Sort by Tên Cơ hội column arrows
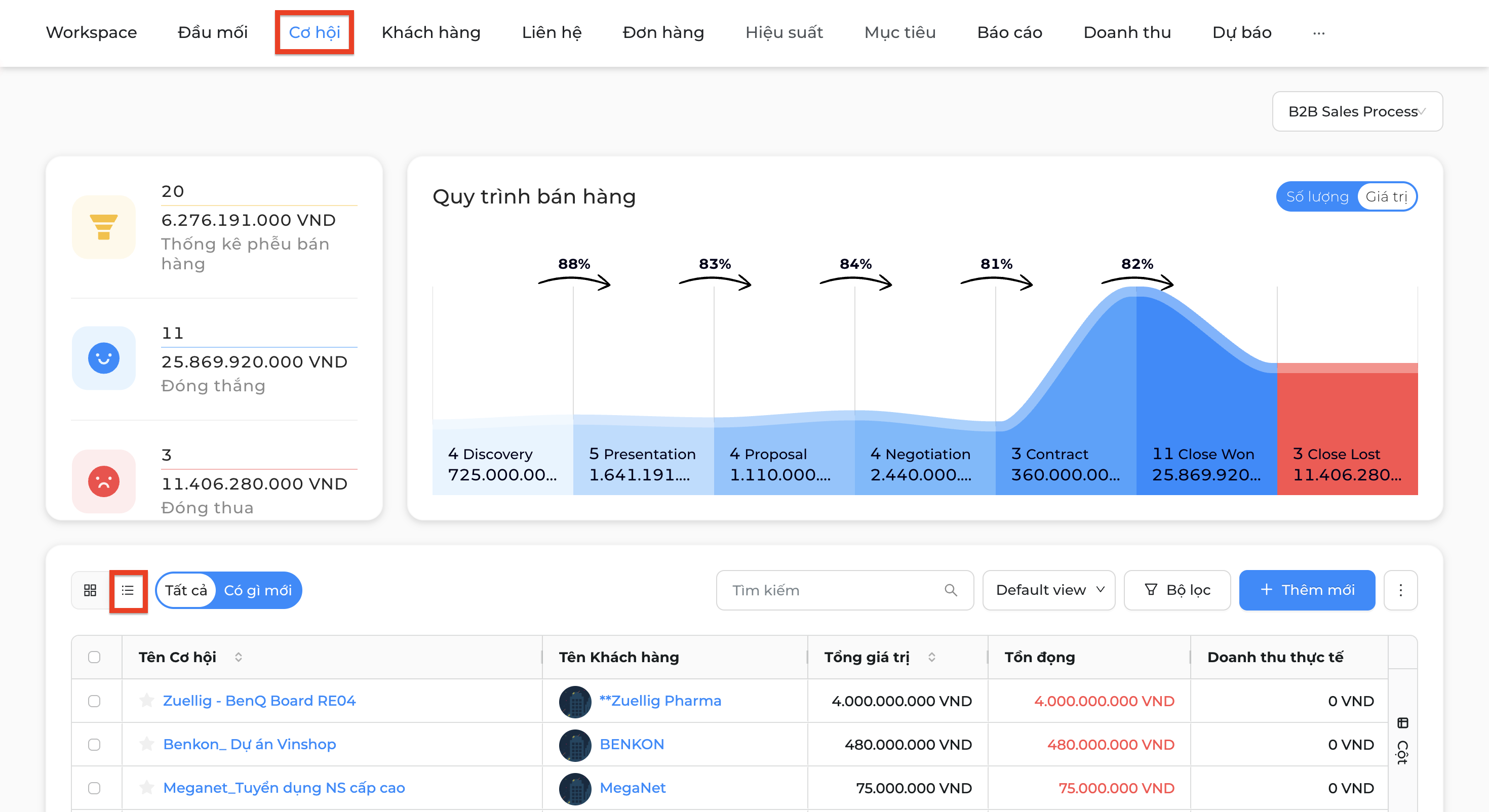 (238, 657)
